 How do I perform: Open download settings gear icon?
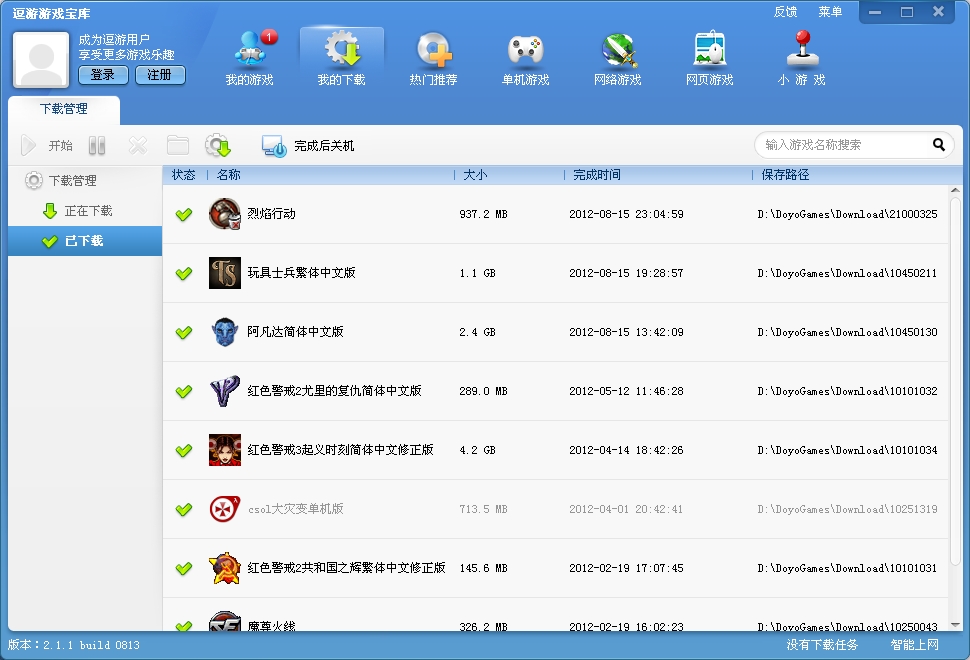click(218, 145)
